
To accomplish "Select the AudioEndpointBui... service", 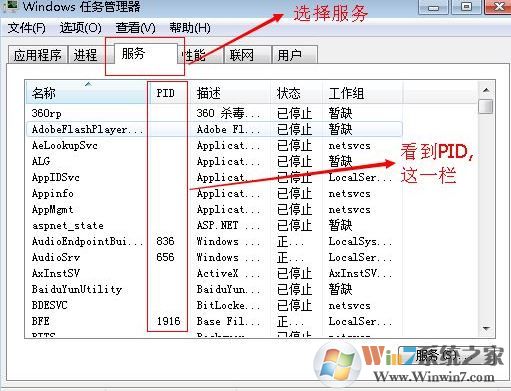I will 87,241.
